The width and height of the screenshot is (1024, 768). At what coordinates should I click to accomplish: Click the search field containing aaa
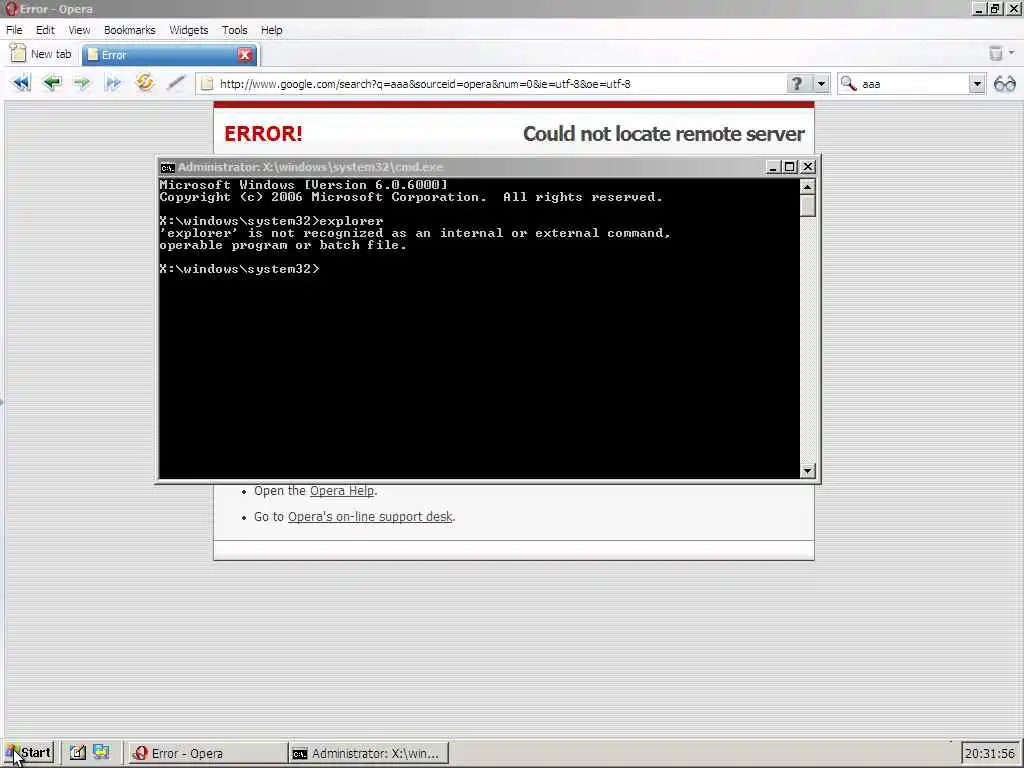913,84
